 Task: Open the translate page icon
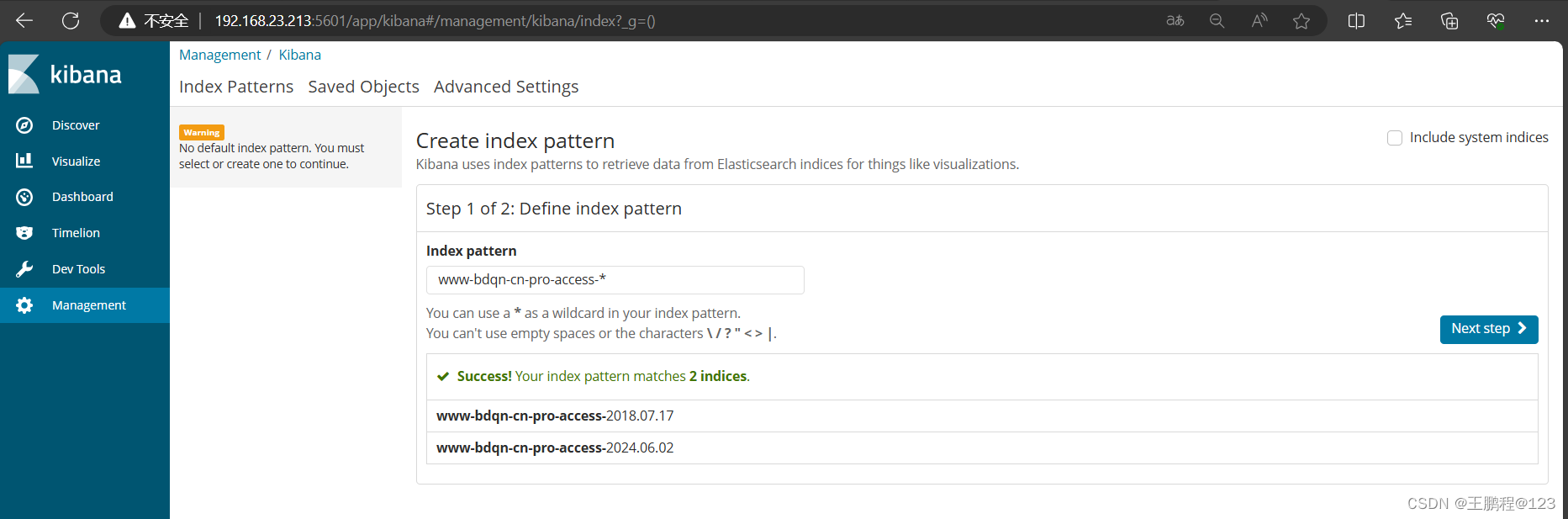pyautogui.click(x=1175, y=21)
